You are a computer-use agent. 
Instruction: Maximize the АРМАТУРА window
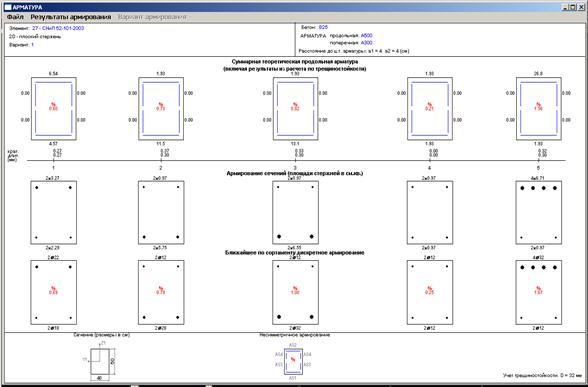[572, 7]
